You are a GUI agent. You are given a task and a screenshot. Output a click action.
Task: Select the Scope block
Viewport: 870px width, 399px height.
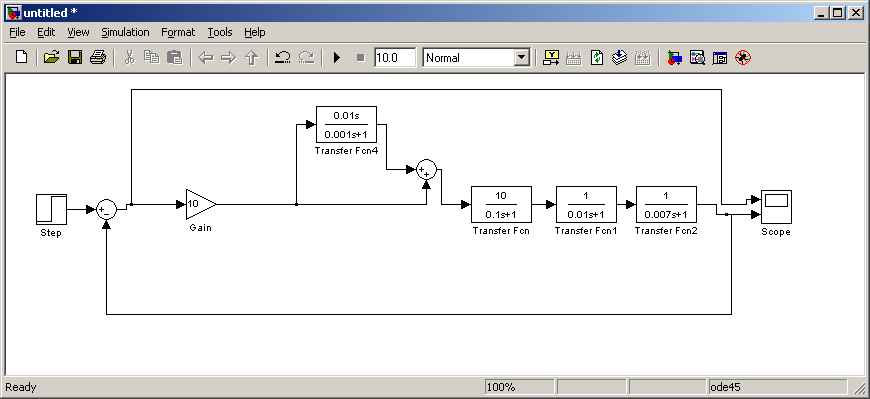(x=776, y=207)
